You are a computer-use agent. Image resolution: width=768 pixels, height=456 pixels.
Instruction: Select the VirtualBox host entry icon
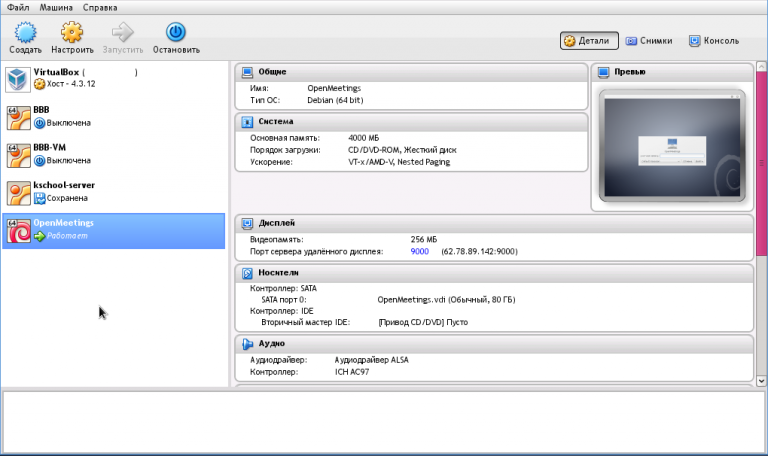[x=18, y=79]
